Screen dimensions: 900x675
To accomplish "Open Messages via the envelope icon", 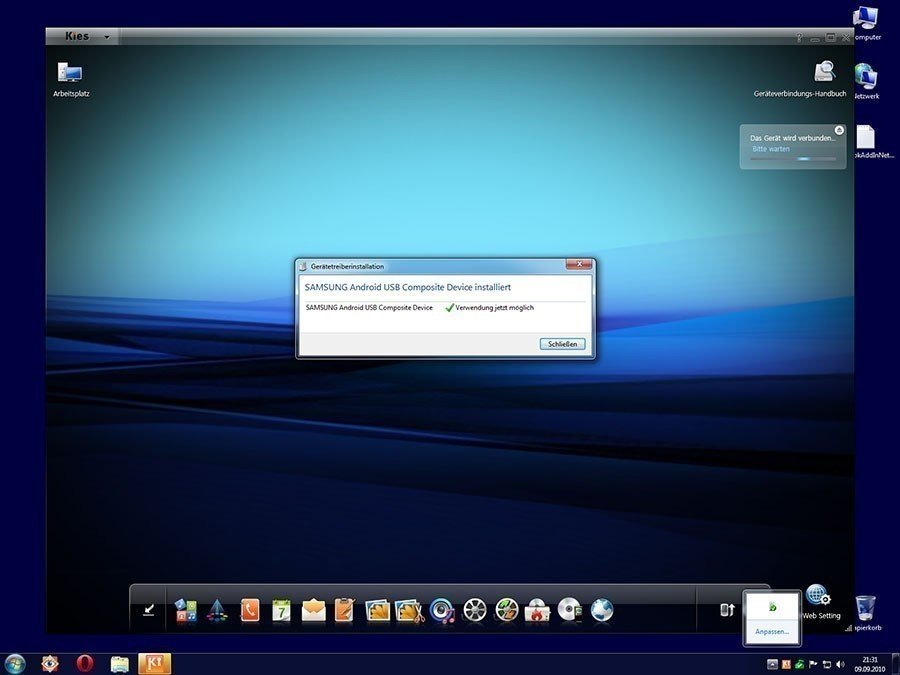I will point(313,611).
